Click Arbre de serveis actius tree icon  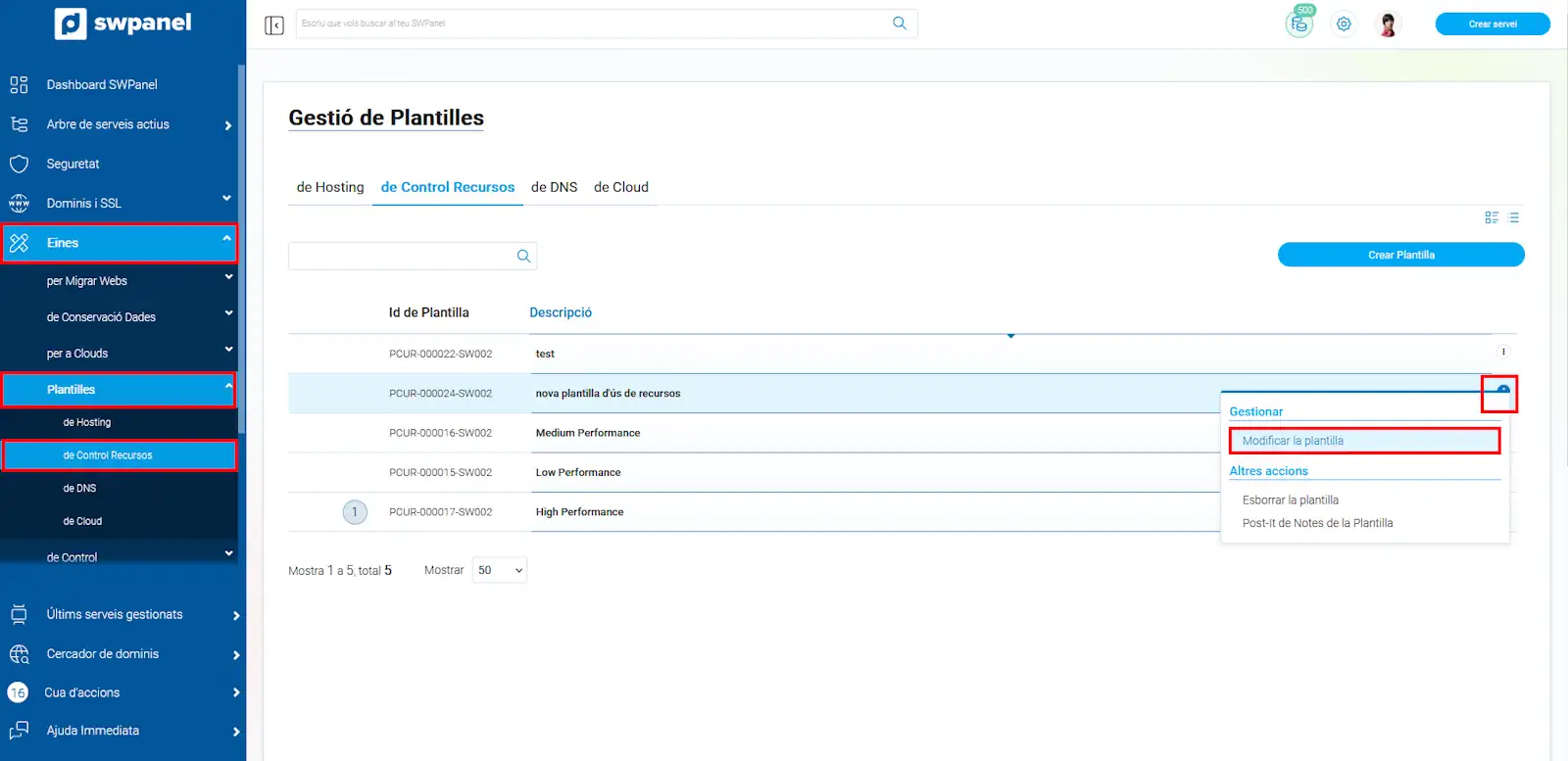[19, 124]
